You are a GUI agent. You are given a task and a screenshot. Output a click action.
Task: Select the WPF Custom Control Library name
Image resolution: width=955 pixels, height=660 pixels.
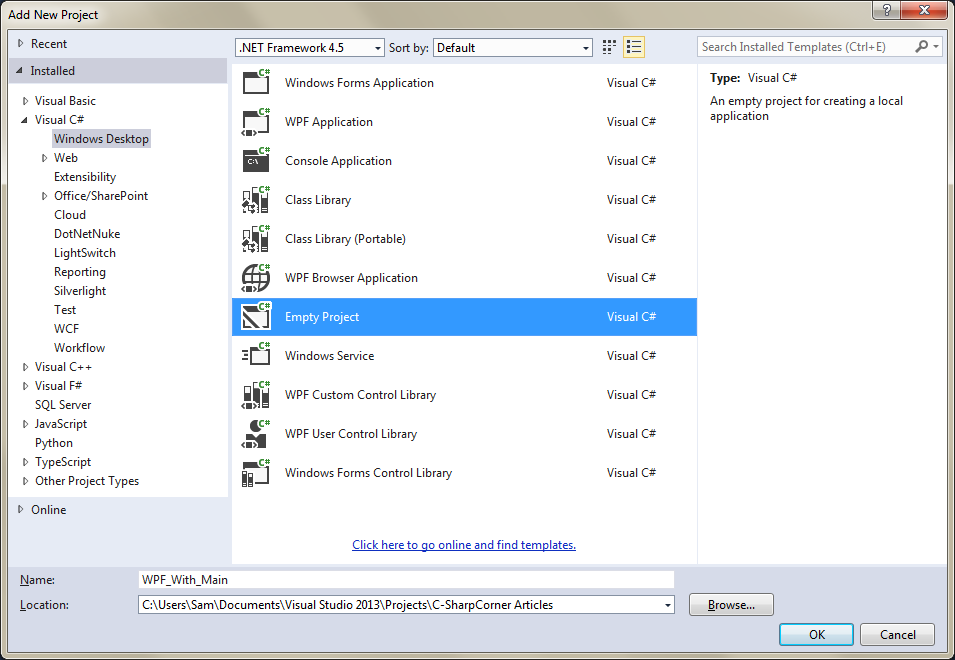(361, 395)
